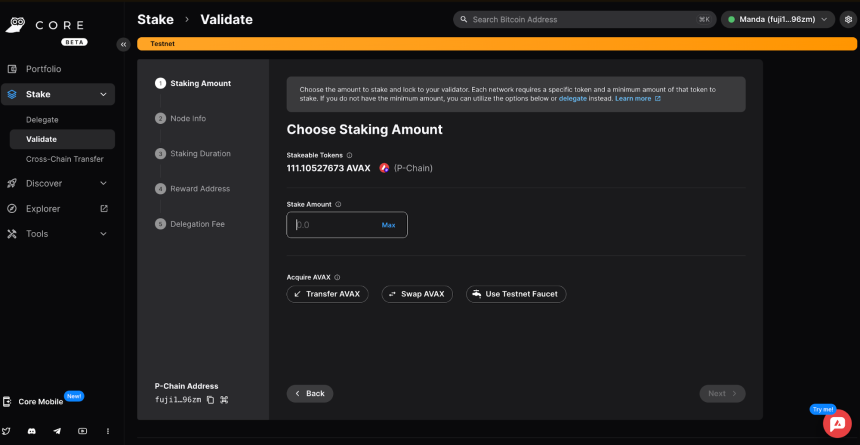The height and width of the screenshot is (445, 860).
Task: Open the vertical three-dots more menu
Action: pos(108,431)
